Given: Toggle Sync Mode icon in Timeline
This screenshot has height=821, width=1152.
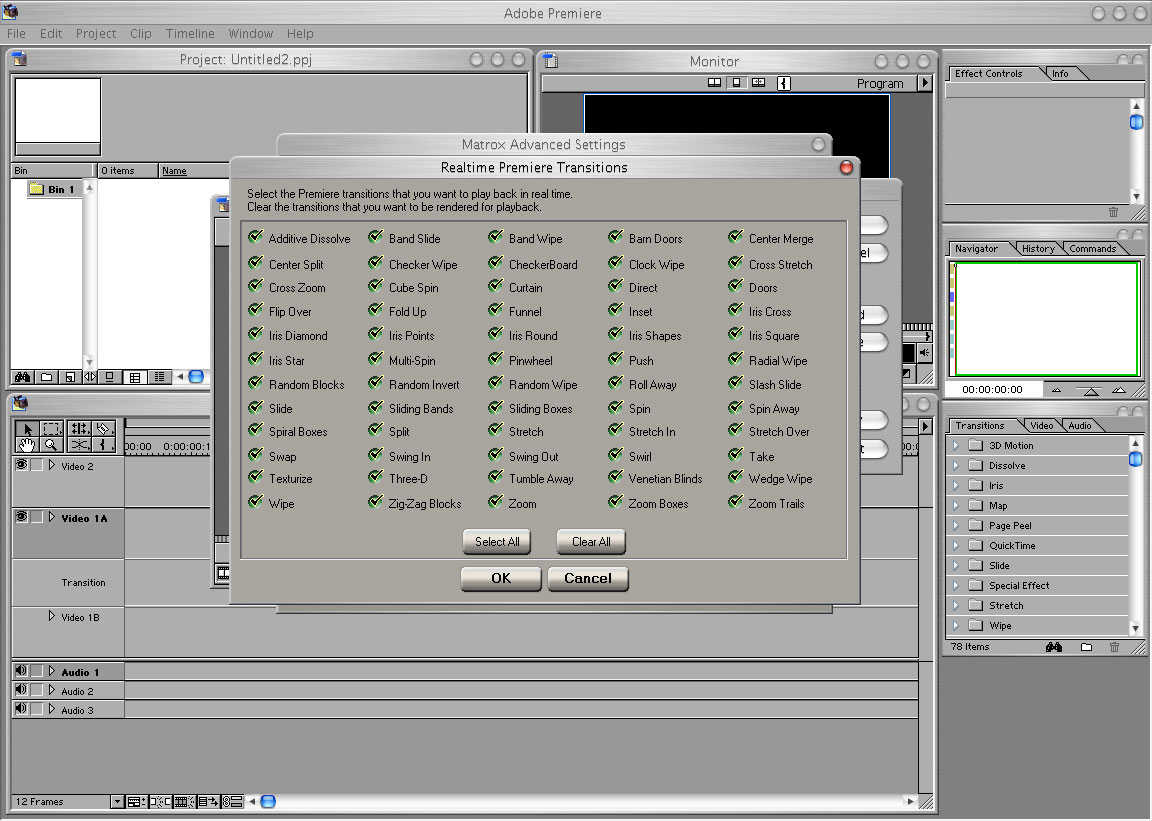Looking at the screenshot, I should click(232, 802).
